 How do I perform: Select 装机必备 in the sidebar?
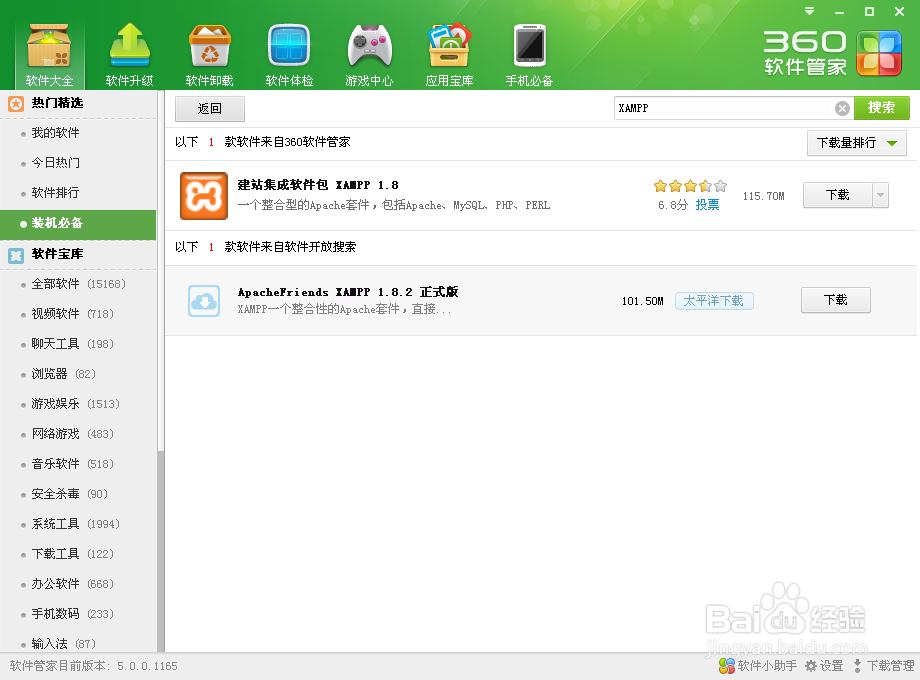[78, 225]
